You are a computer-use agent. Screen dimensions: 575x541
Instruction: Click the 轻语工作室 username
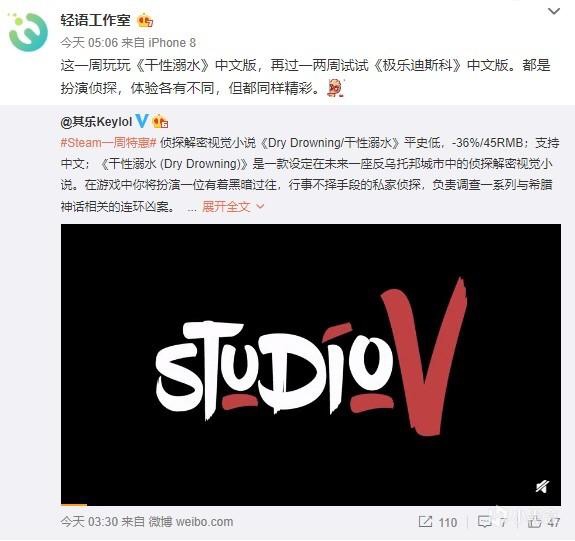[96, 20]
